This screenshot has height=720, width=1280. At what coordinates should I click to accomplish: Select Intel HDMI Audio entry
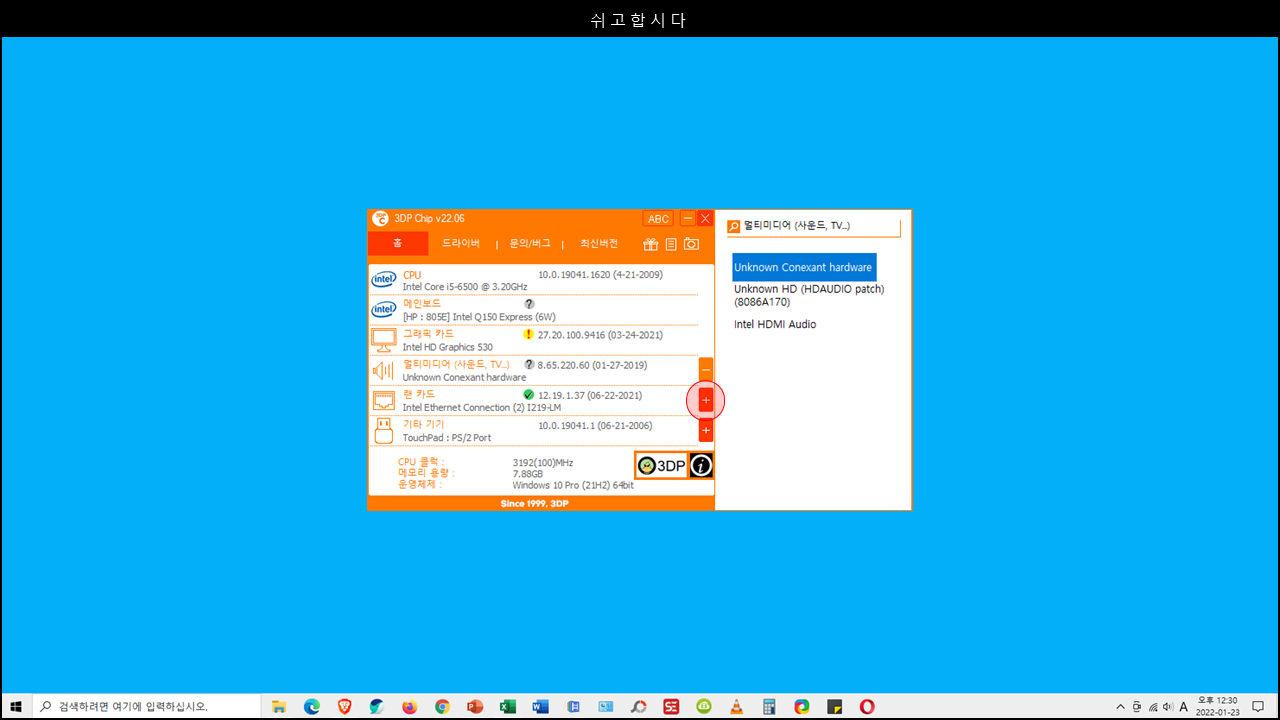click(775, 324)
